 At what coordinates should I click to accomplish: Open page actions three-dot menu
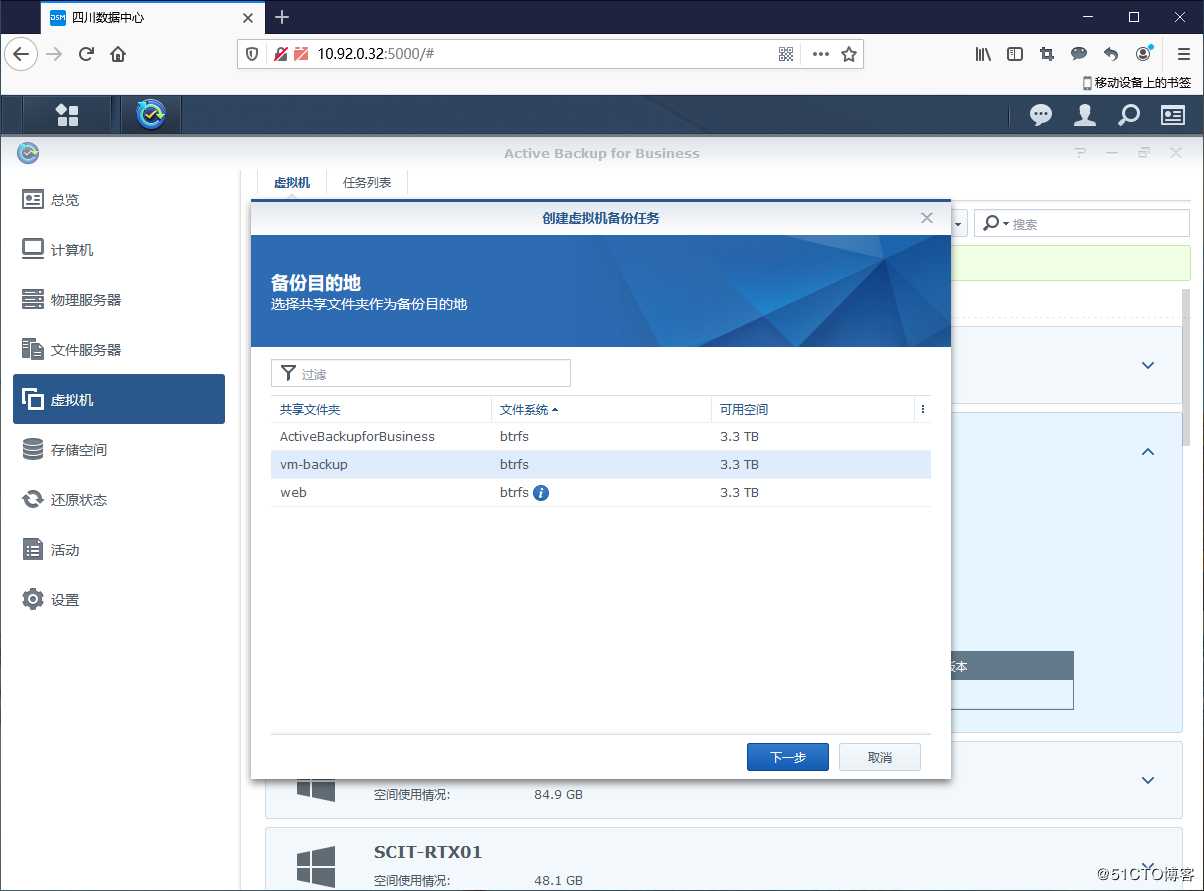point(820,54)
